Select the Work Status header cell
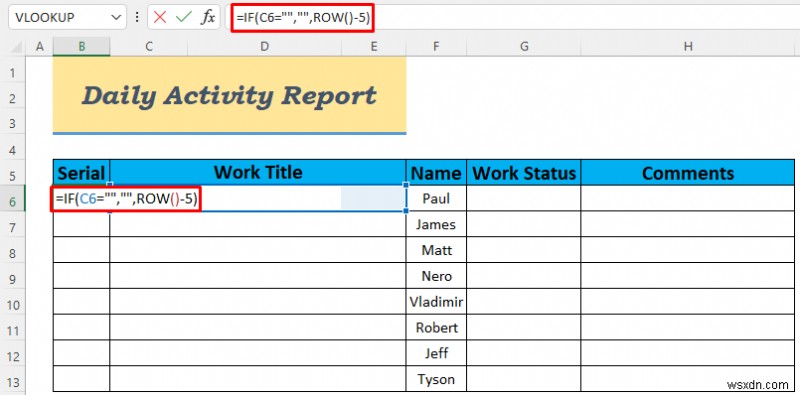Screen dimensions: 800x395 point(524,172)
